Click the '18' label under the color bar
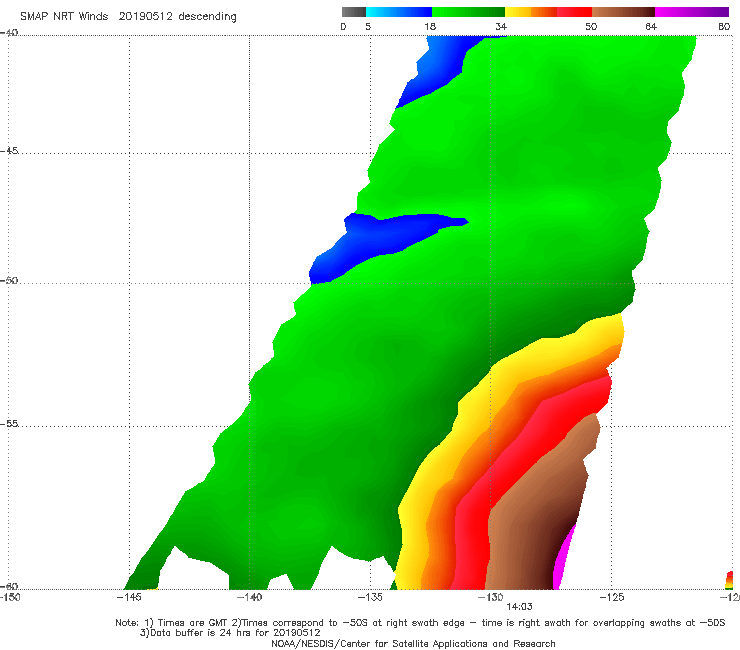This screenshot has width=740, height=650. click(430, 26)
